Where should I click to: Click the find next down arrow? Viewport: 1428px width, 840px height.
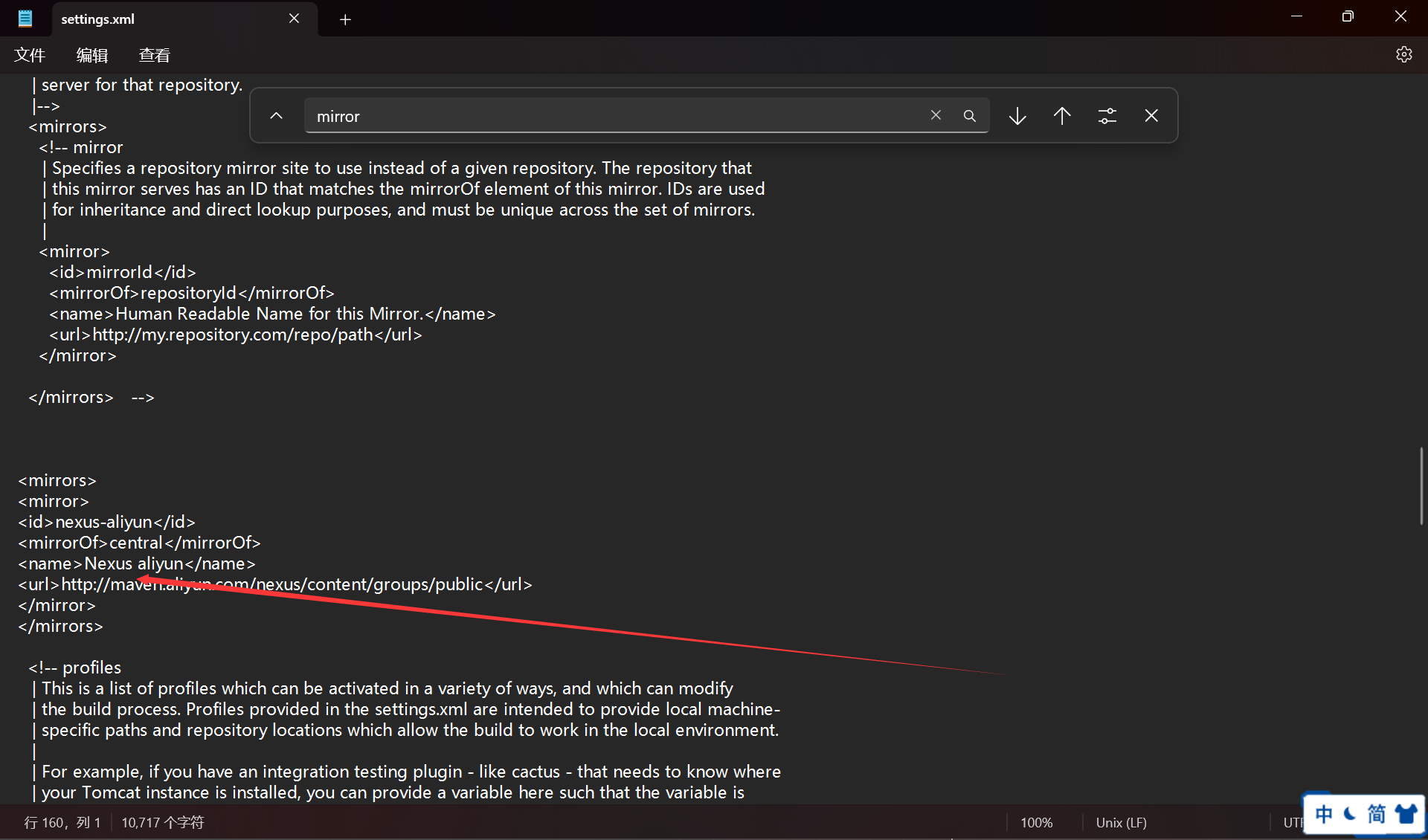[1017, 116]
